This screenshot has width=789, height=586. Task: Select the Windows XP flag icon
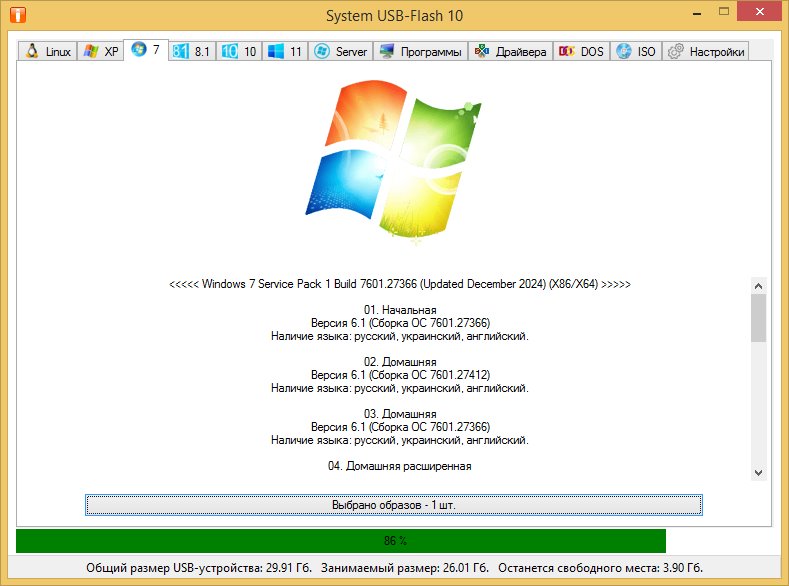[x=91, y=52]
